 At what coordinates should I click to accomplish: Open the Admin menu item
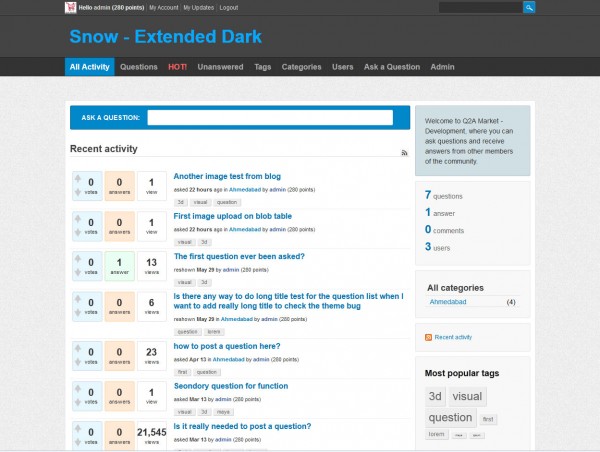coord(442,67)
